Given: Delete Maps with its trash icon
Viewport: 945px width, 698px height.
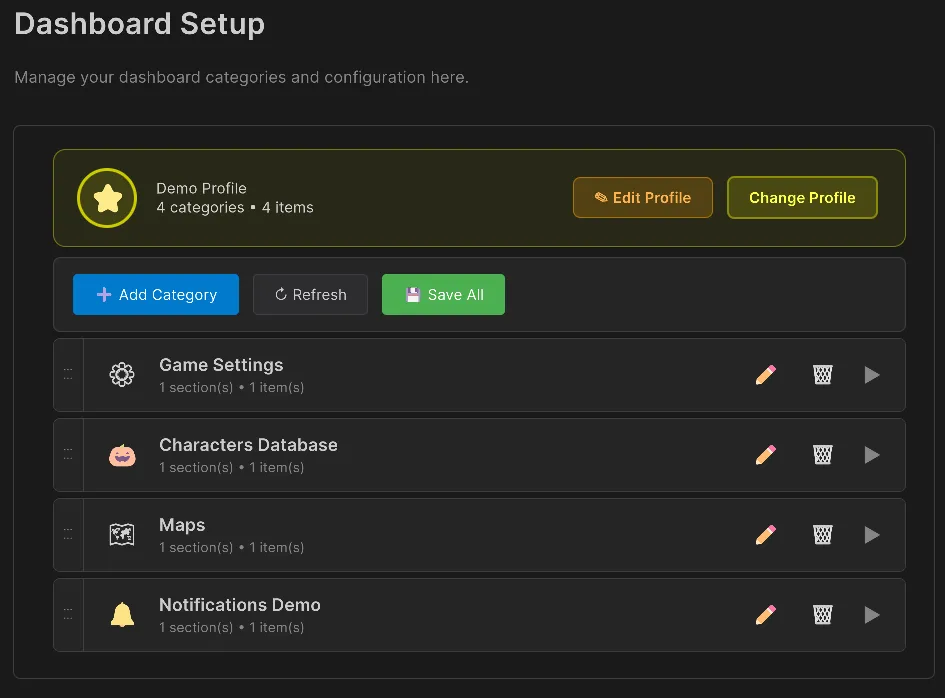Looking at the screenshot, I should [822, 534].
